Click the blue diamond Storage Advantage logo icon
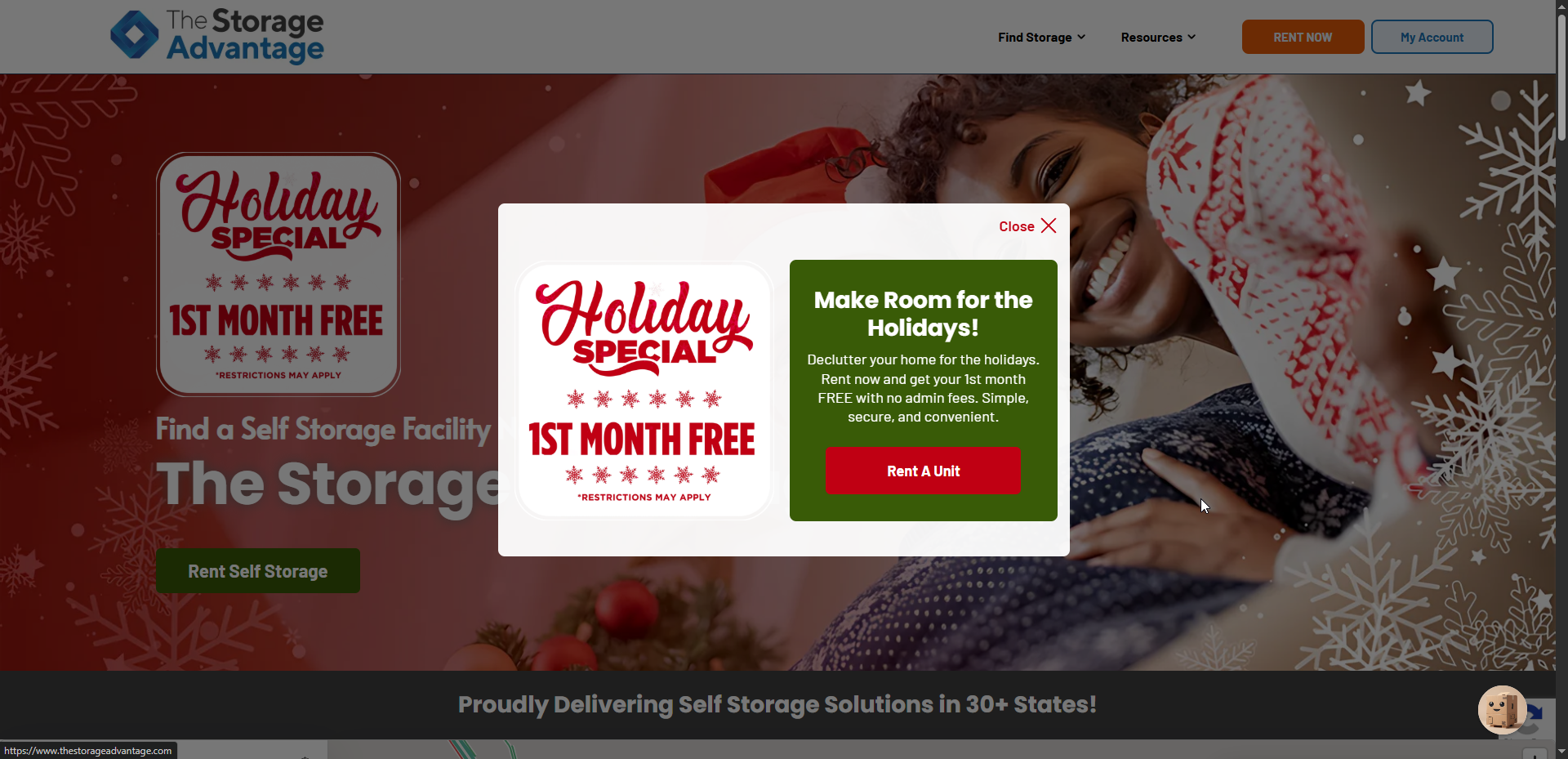Screen dimensions: 1568x759 [135, 35]
